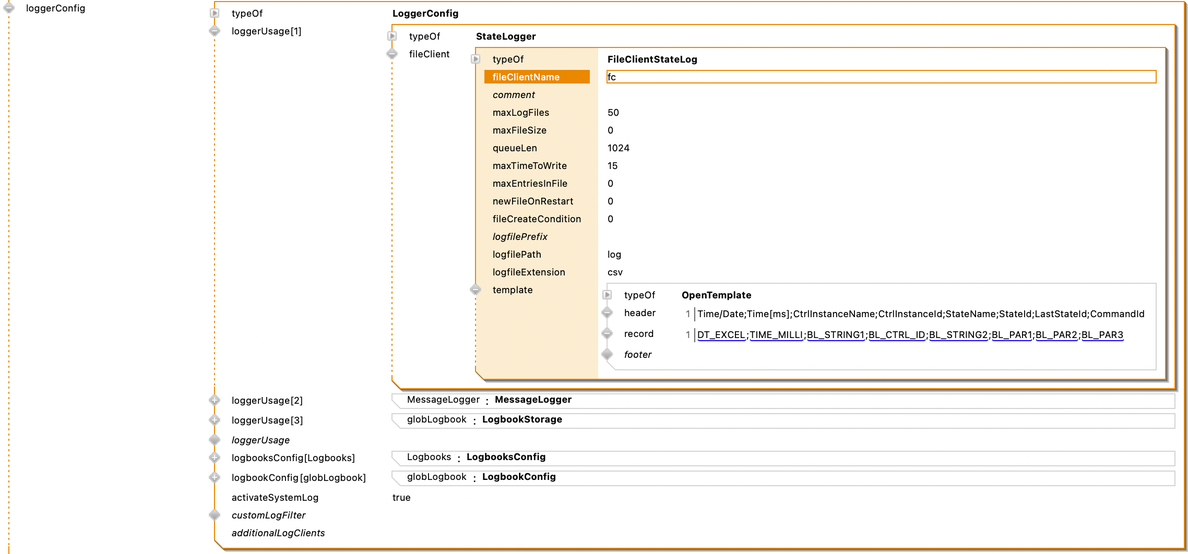Open the globLogbook : LogbookConfig bar

point(782,478)
